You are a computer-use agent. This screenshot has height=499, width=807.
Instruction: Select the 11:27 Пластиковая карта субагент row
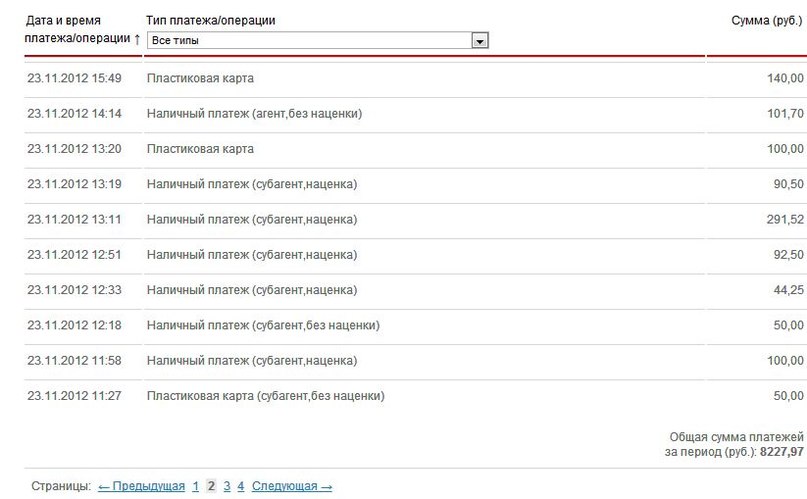pos(415,396)
